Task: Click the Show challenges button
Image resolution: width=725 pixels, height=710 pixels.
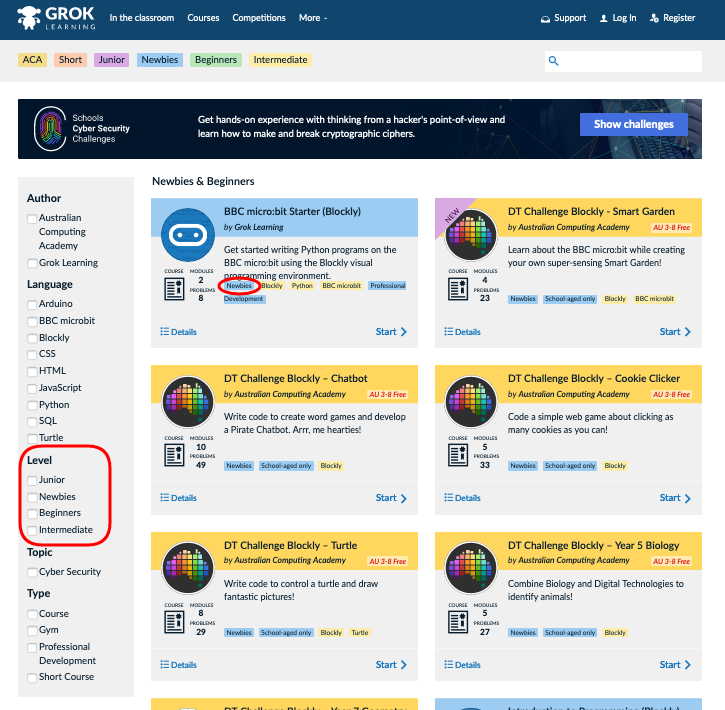Action: tap(633, 124)
